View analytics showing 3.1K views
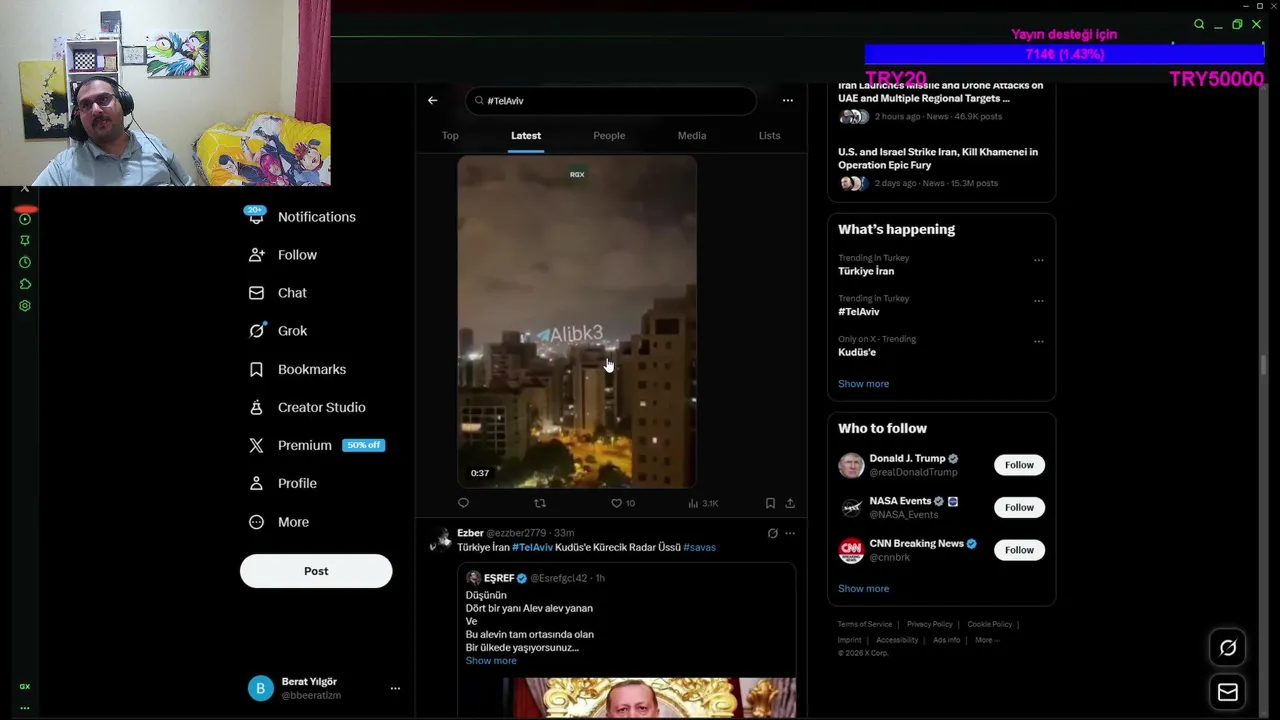The width and height of the screenshot is (1280, 720). 703,503
